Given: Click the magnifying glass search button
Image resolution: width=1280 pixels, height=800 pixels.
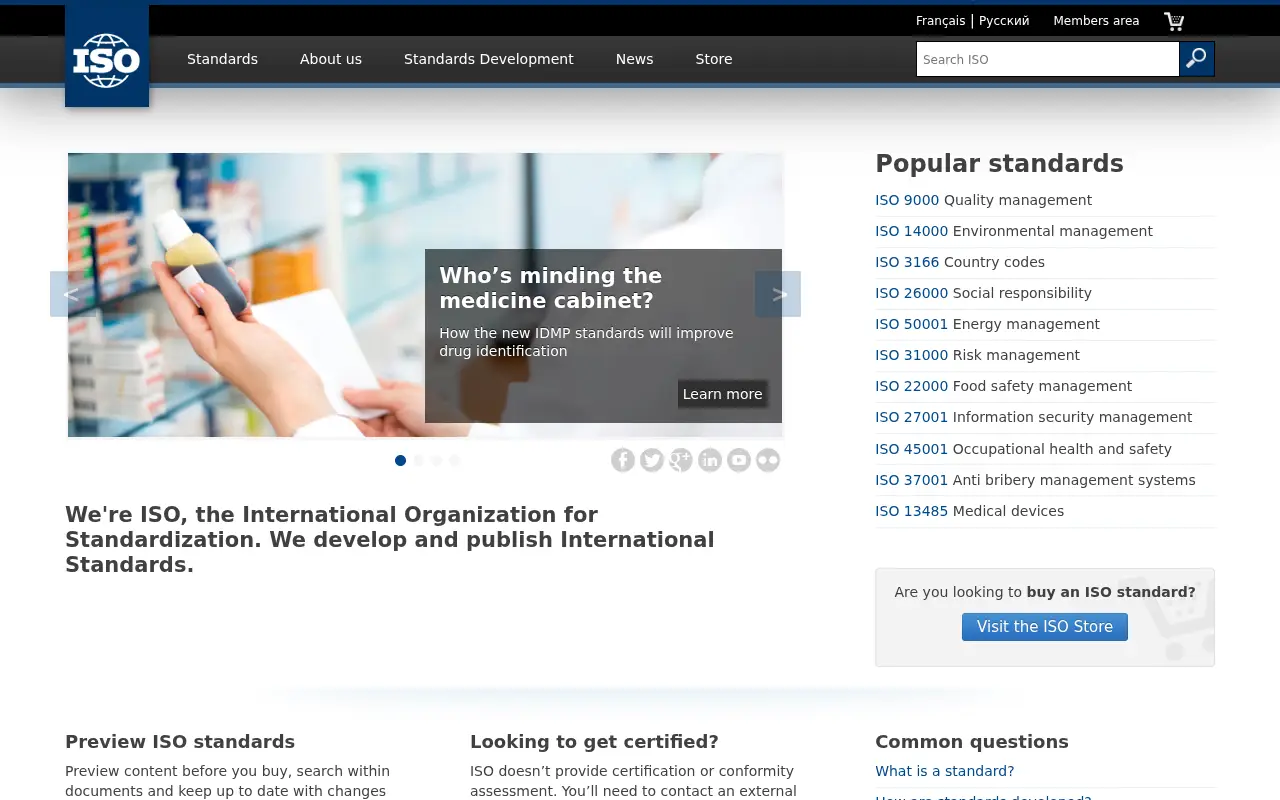Looking at the screenshot, I should (1197, 59).
